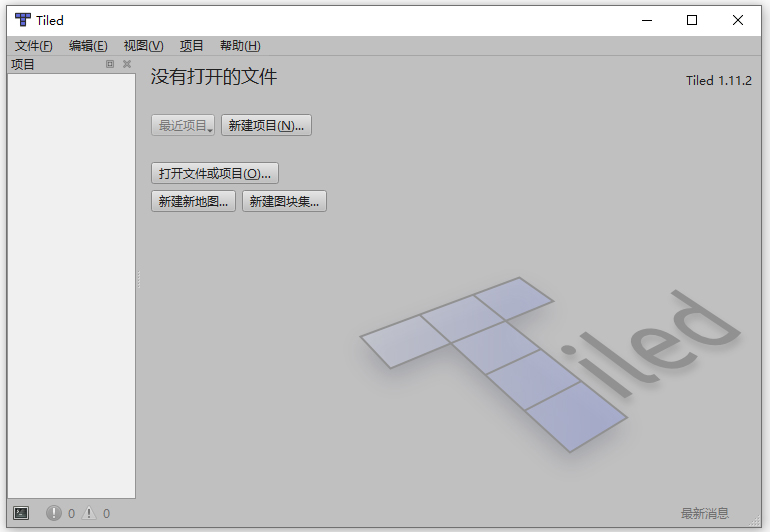
Task: Close the 项目 side panel
Action: pos(127,64)
